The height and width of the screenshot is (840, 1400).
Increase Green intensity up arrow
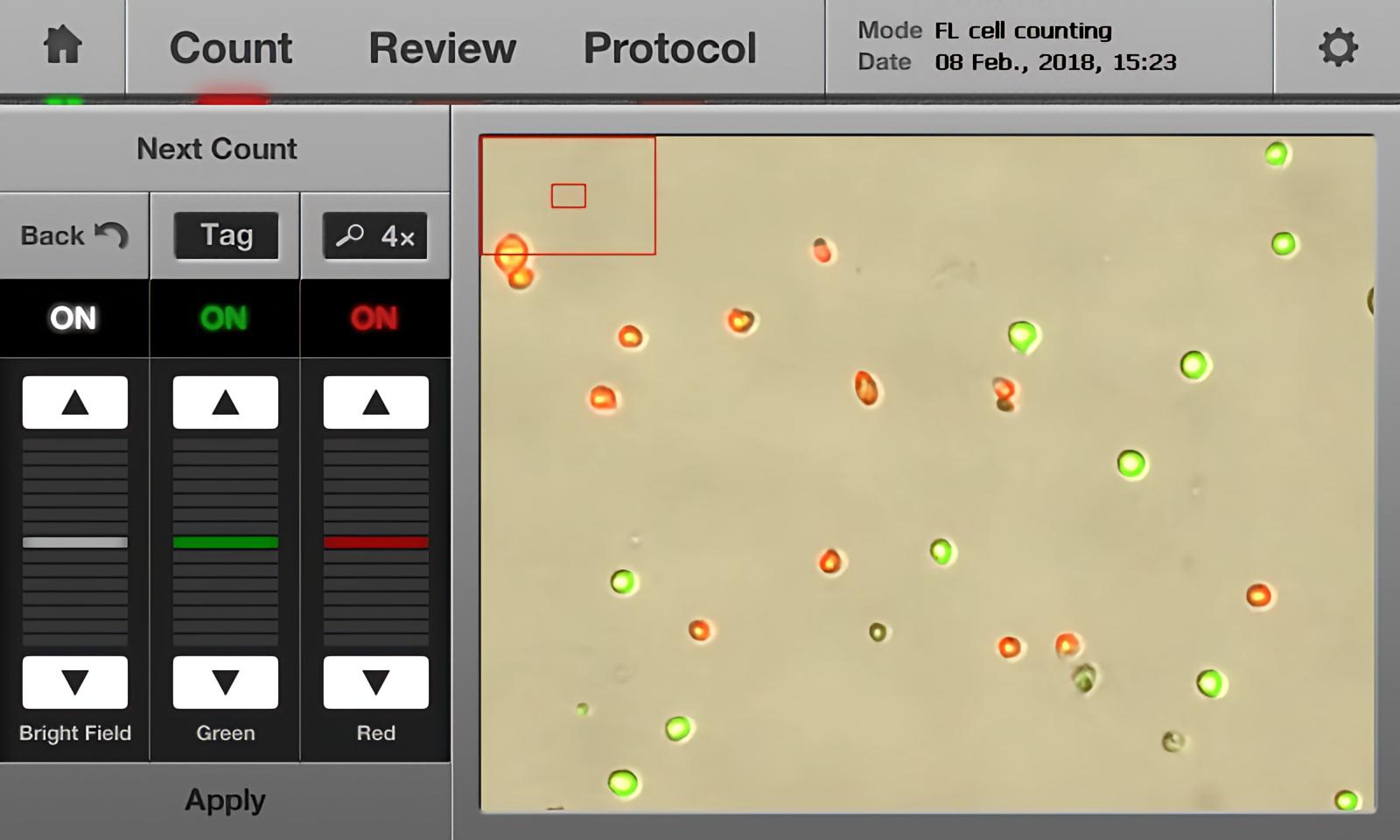pyautogui.click(x=226, y=402)
